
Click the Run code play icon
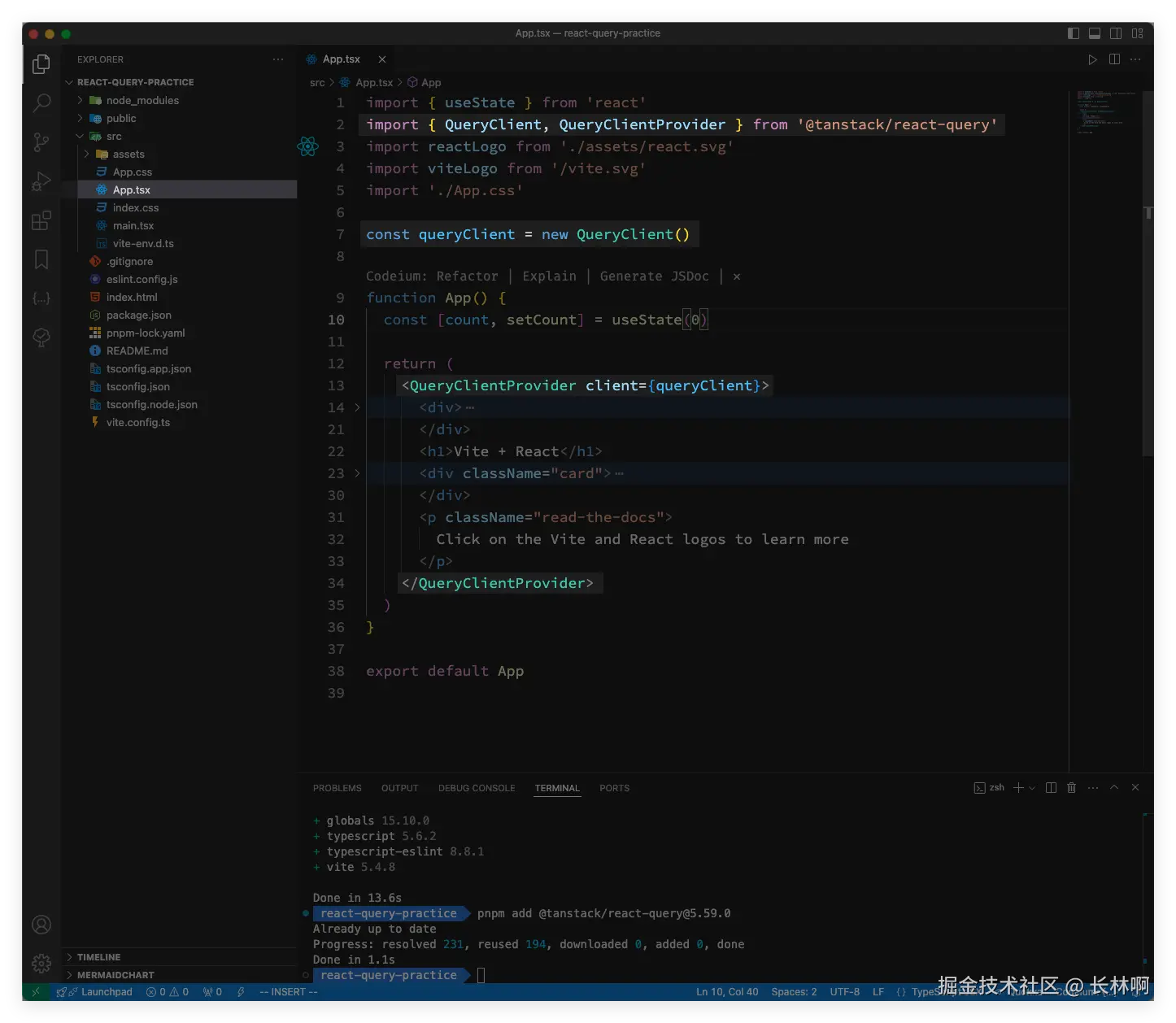[x=1092, y=59]
